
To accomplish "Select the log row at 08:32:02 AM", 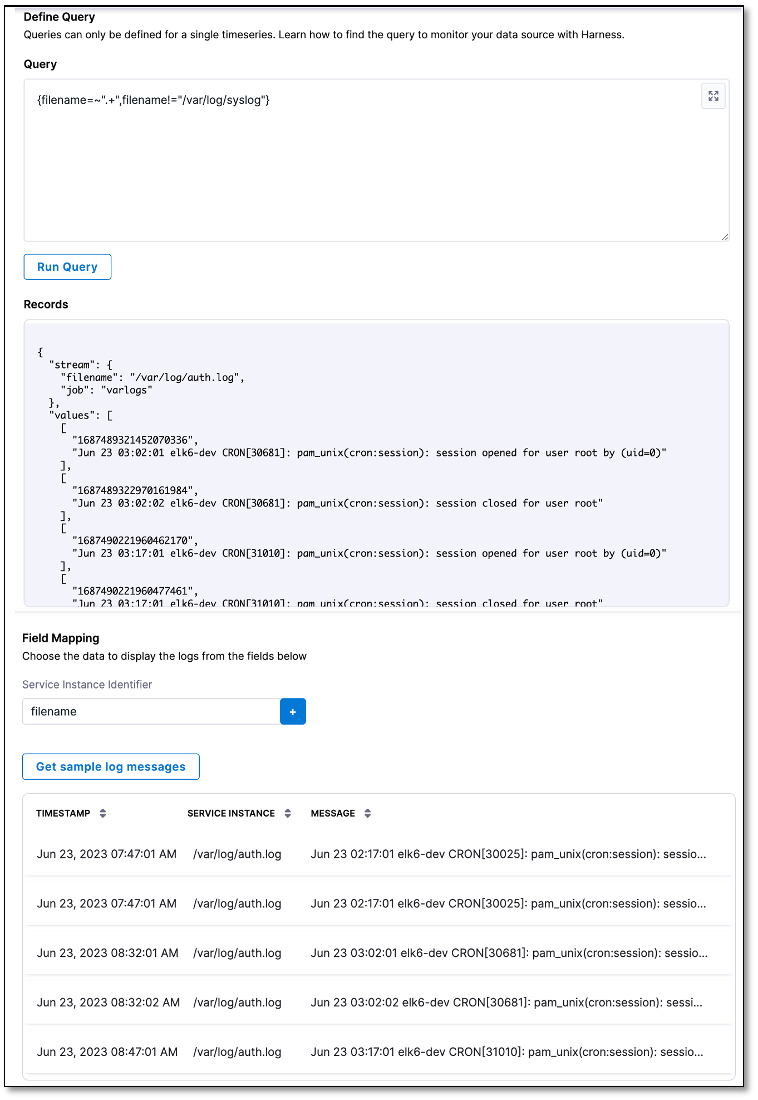I will pos(380,1002).
